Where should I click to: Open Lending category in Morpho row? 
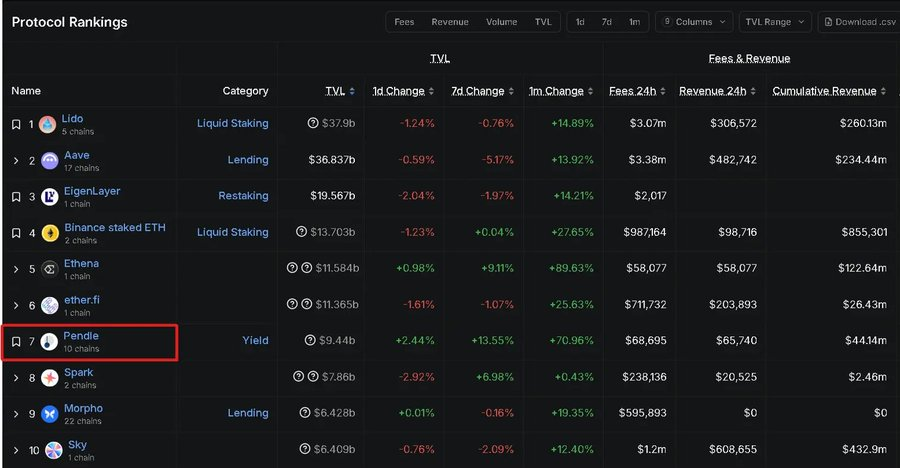click(248, 413)
